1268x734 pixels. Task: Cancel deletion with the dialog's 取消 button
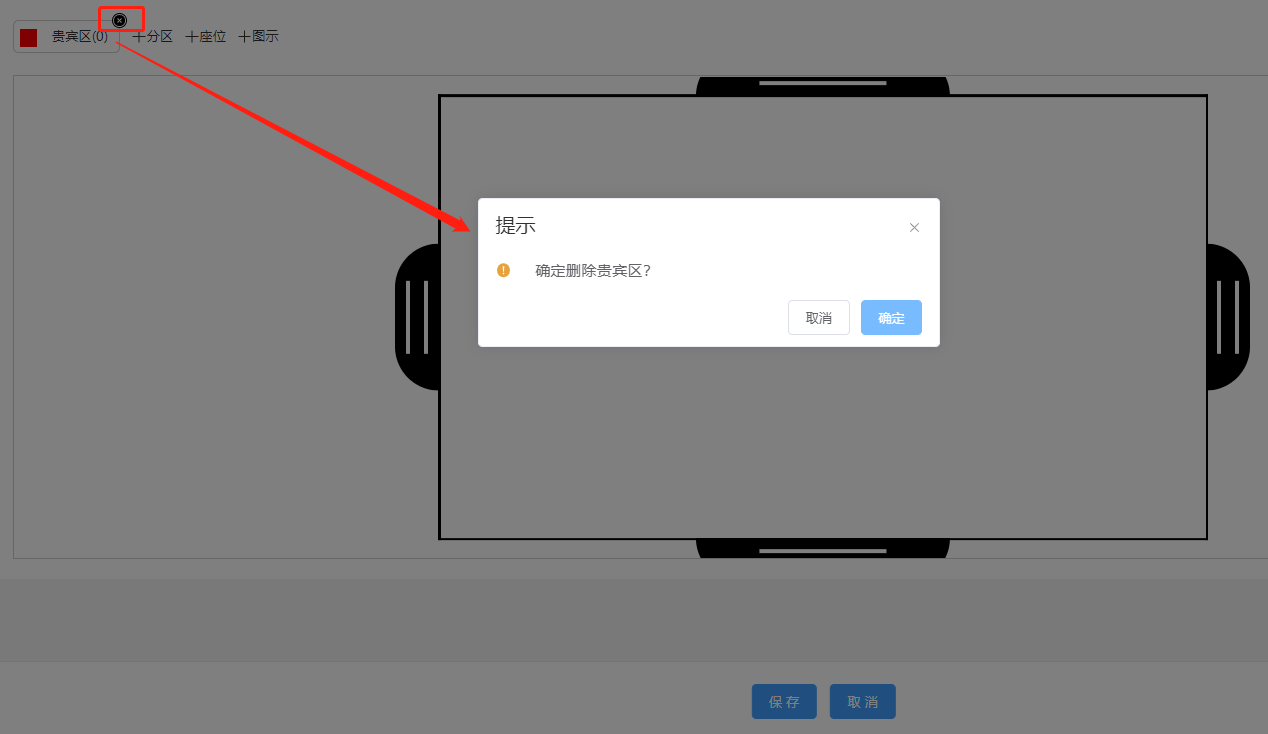coord(818,318)
